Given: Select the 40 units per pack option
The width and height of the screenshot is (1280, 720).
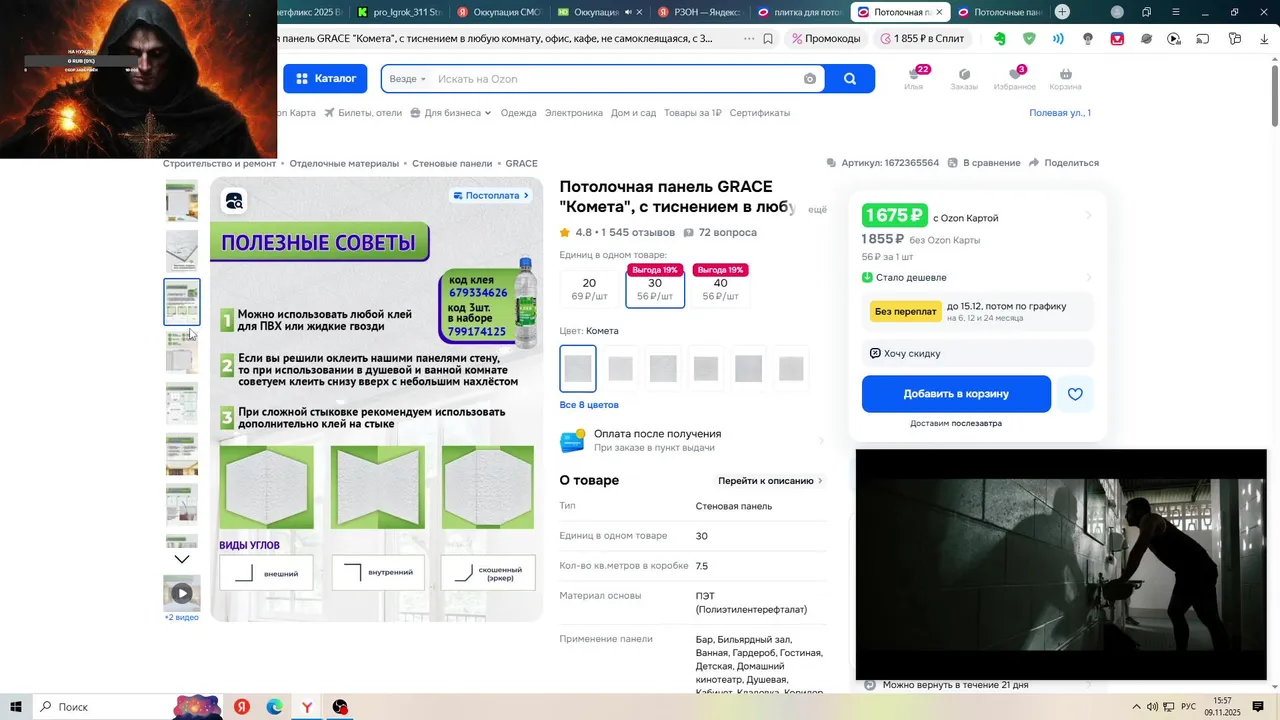Looking at the screenshot, I should [720, 288].
